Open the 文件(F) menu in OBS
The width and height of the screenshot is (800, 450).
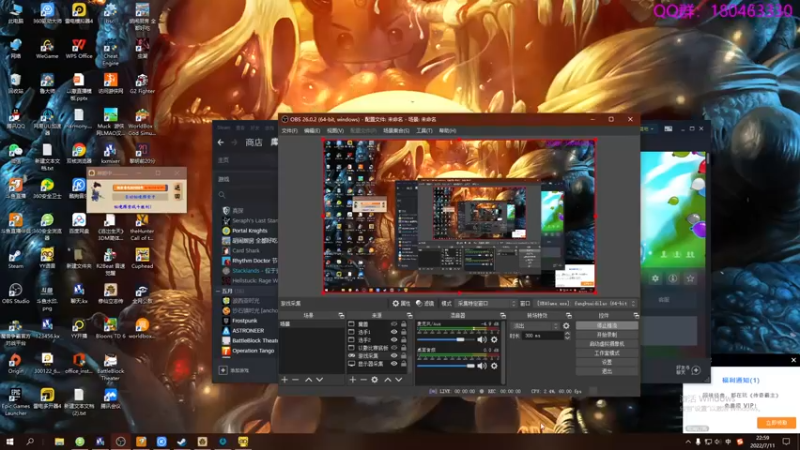(289, 131)
